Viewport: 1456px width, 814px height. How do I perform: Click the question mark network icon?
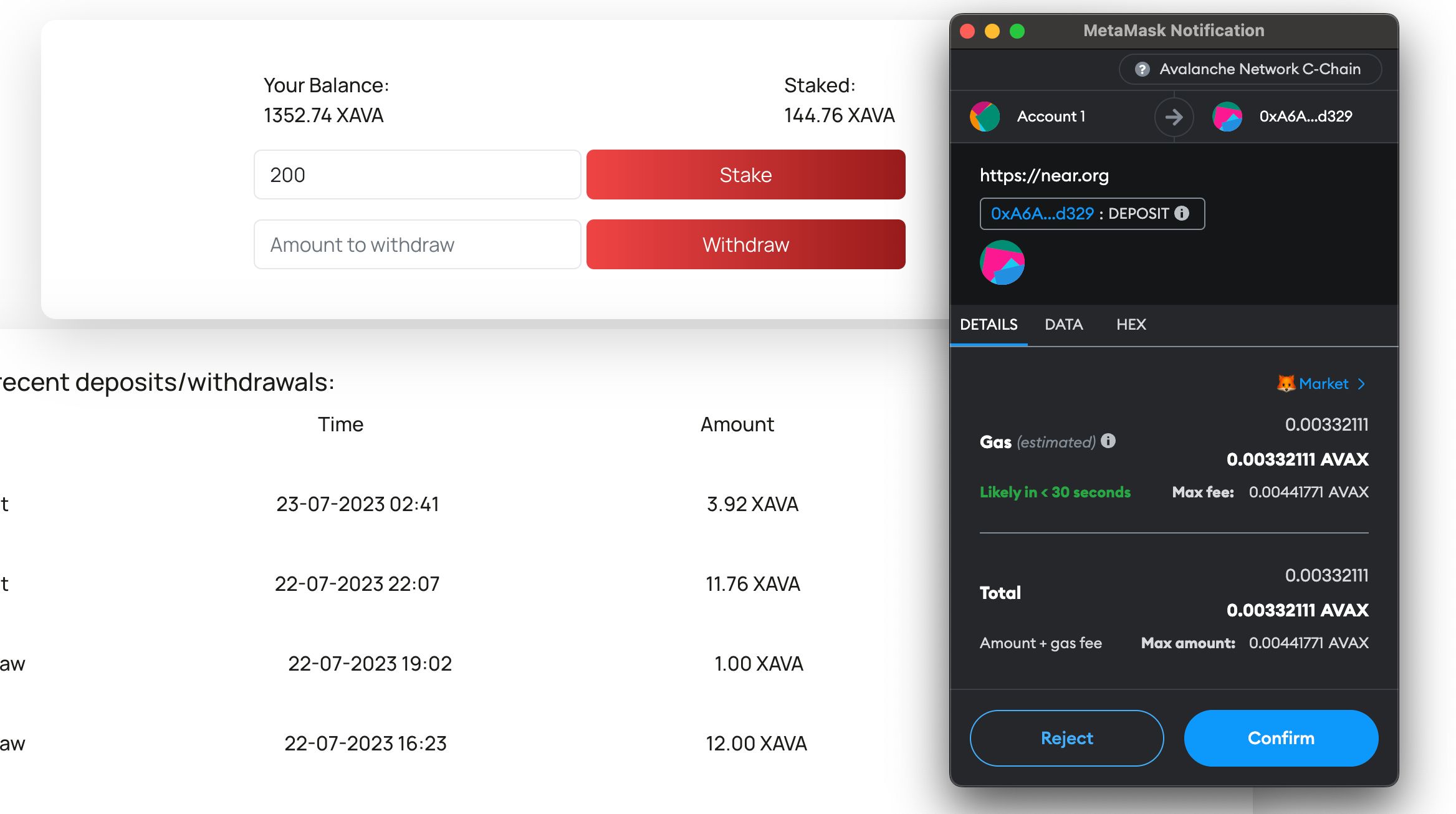(x=1142, y=69)
